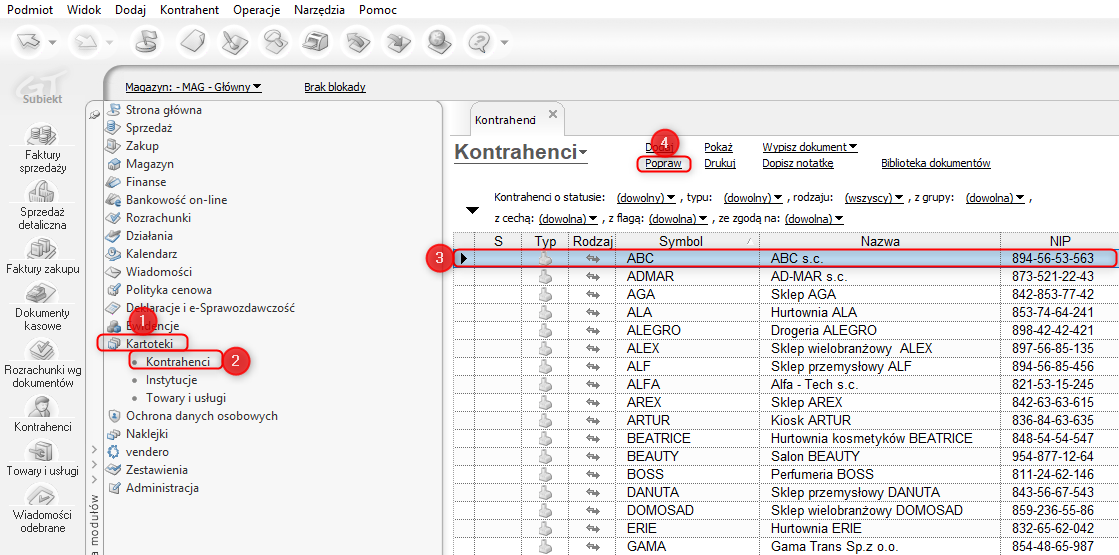The width and height of the screenshot is (1119, 555).
Task: Open the Podmiot menu
Action: click(x=29, y=10)
